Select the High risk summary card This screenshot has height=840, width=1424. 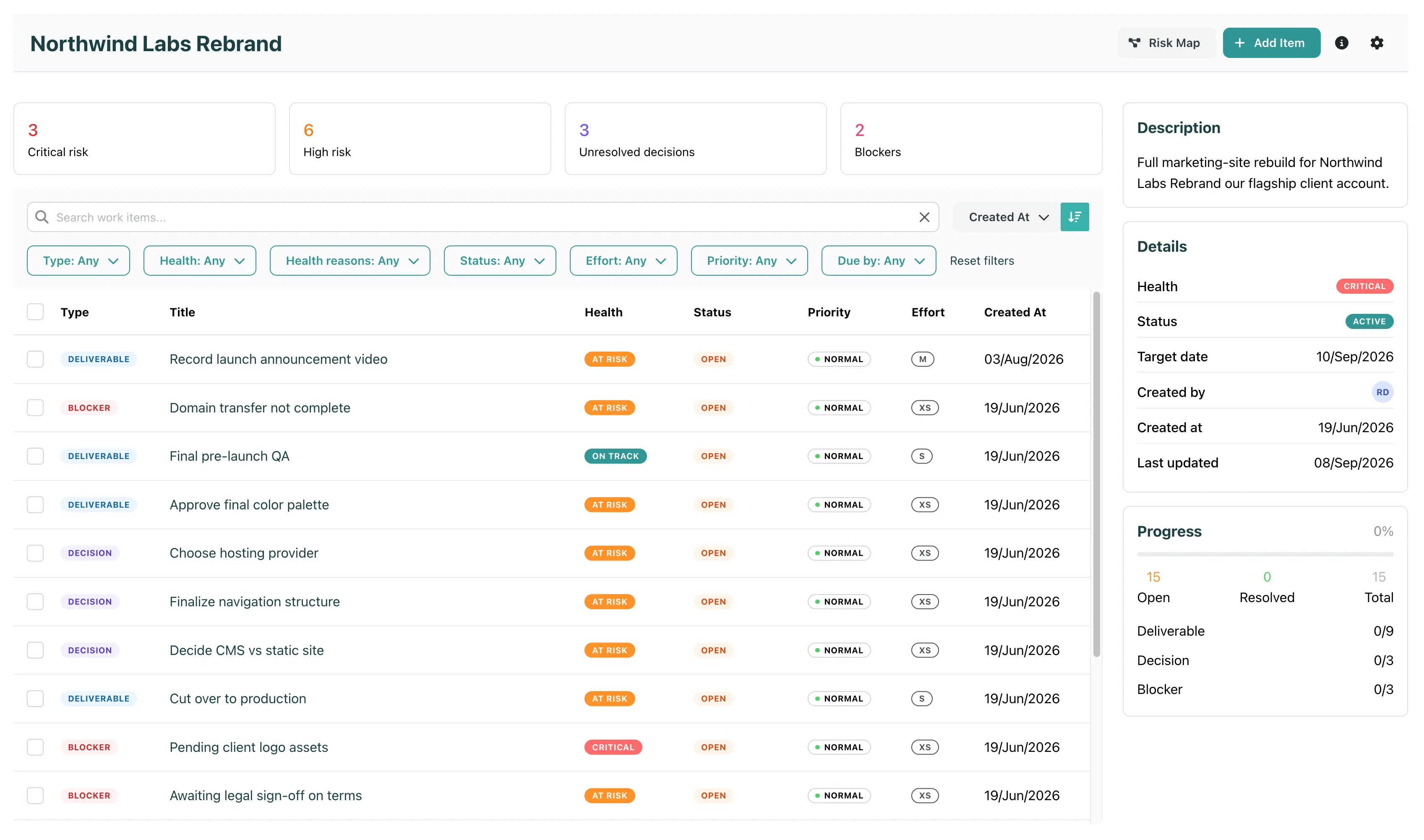pyautogui.click(x=420, y=139)
